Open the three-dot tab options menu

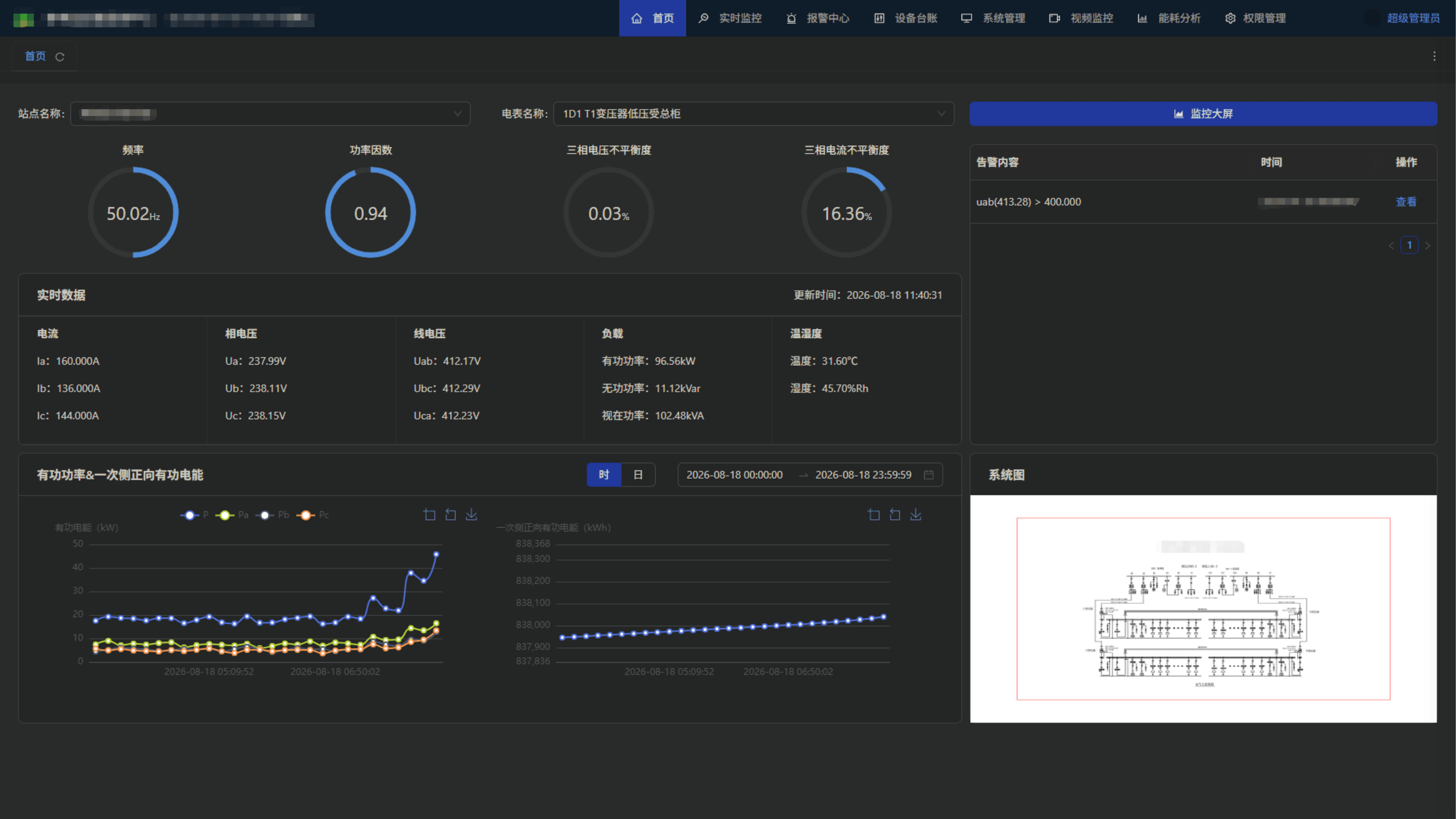coord(1434,56)
